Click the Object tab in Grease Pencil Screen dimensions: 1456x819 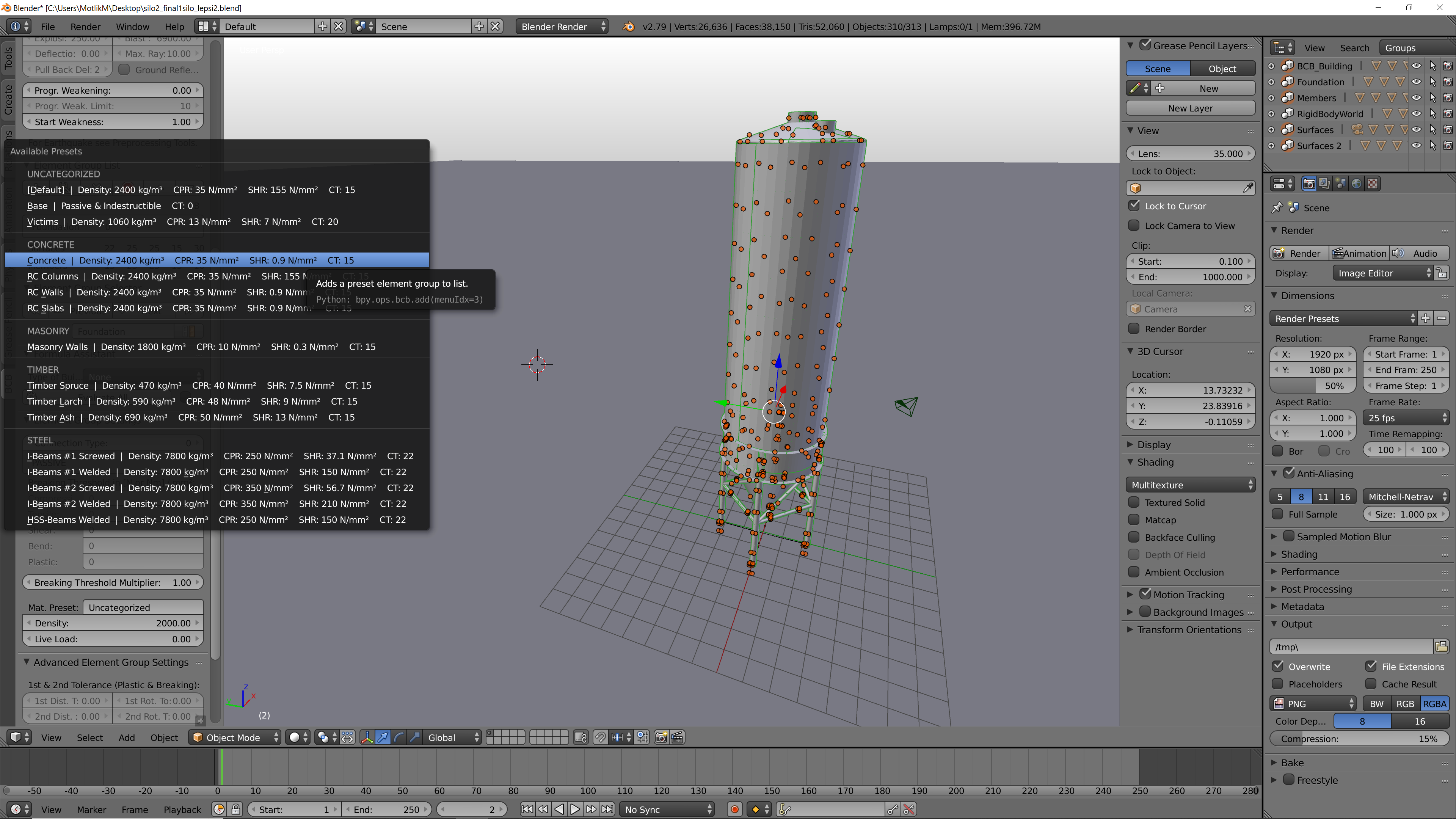click(x=1221, y=68)
